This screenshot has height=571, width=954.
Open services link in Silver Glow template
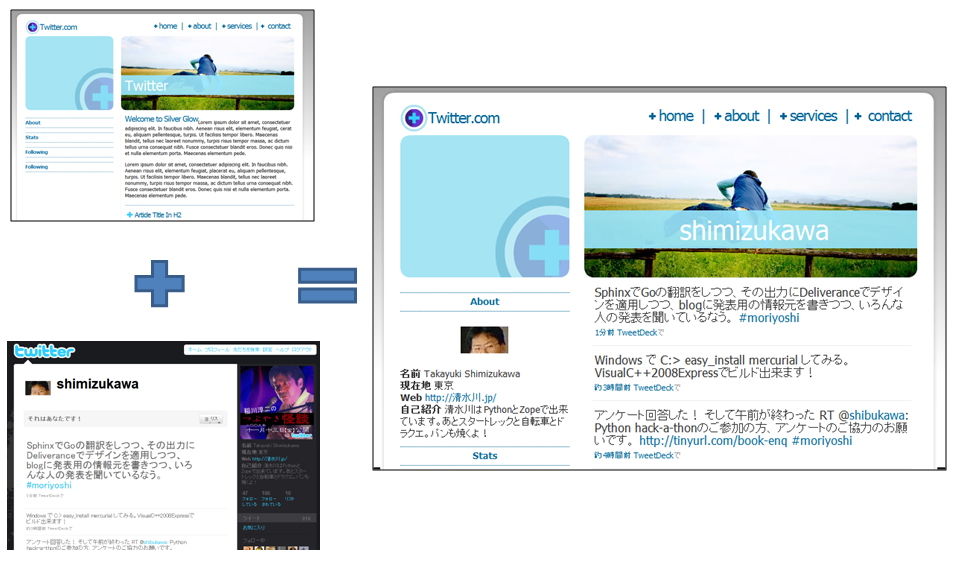tap(237, 26)
